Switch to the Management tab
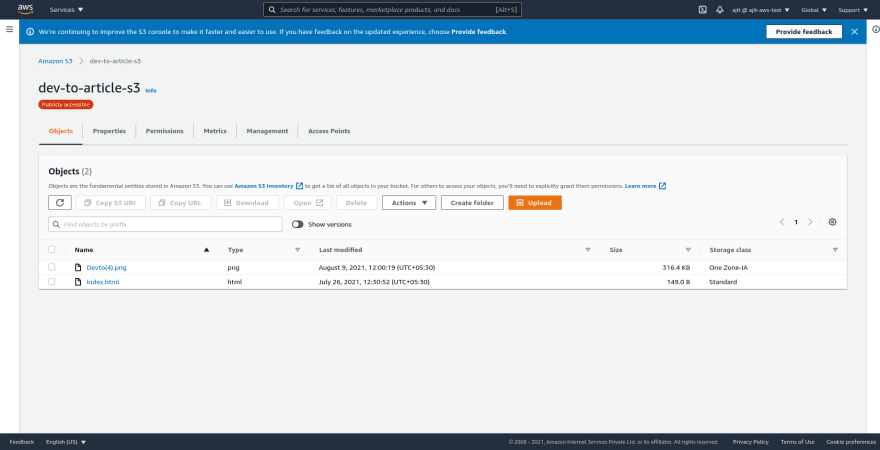The width and height of the screenshot is (880, 450). click(x=267, y=131)
